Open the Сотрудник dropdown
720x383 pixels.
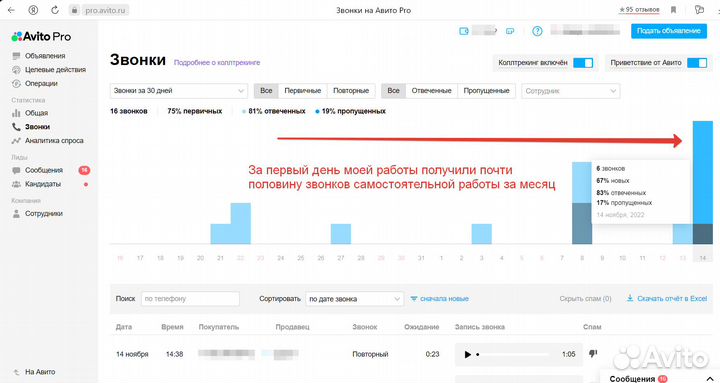tap(570, 91)
